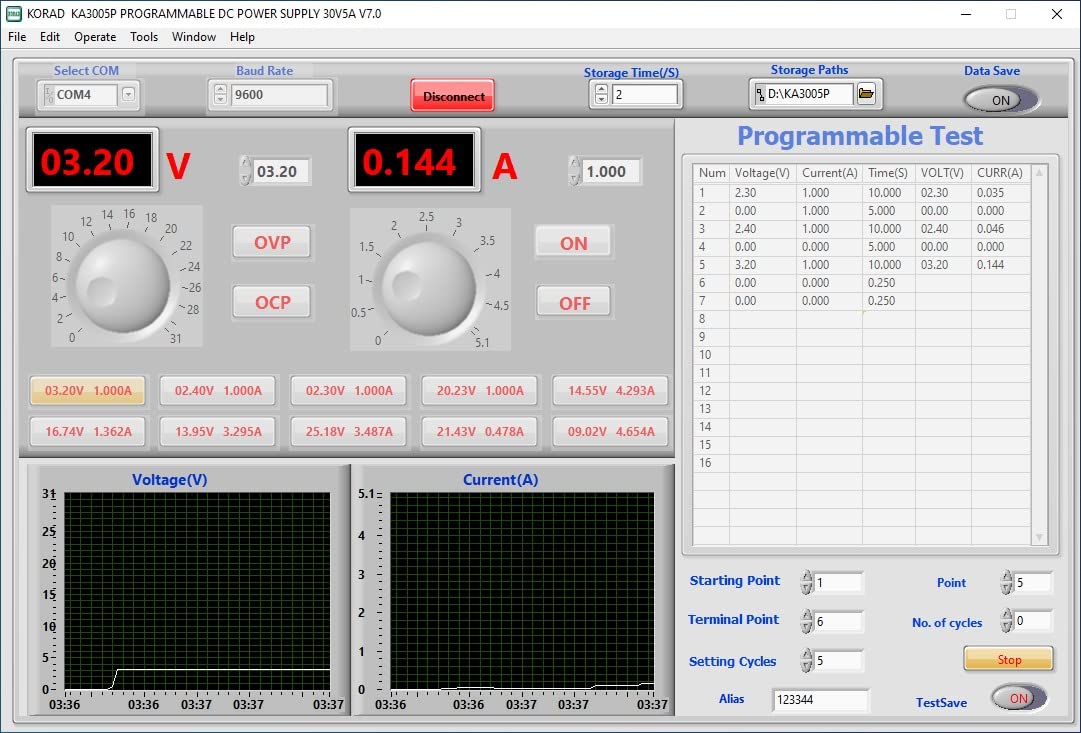
Task: Click the Baud Rate stepper arrows
Action: tap(220, 94)
